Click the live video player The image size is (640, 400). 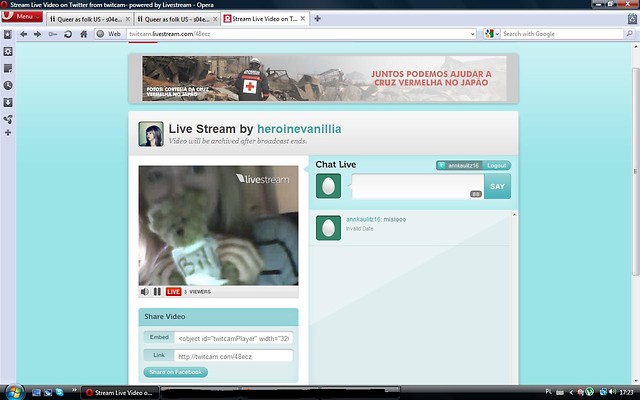click(218, 225)
